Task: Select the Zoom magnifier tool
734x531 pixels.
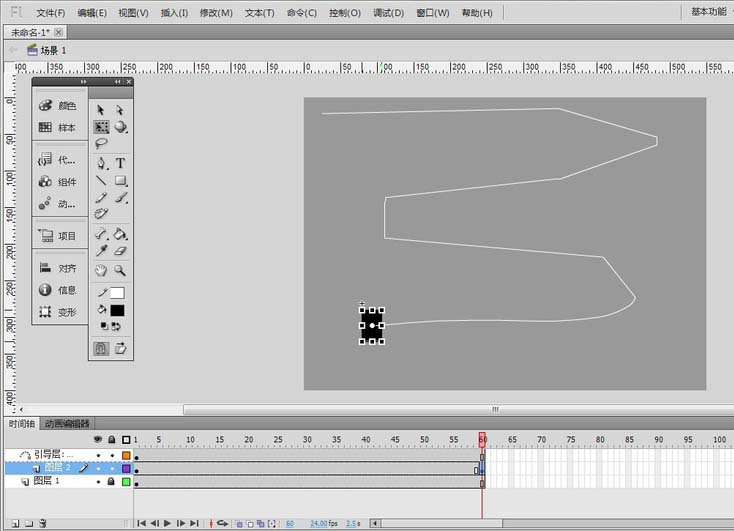Action: tap(120, 270)
